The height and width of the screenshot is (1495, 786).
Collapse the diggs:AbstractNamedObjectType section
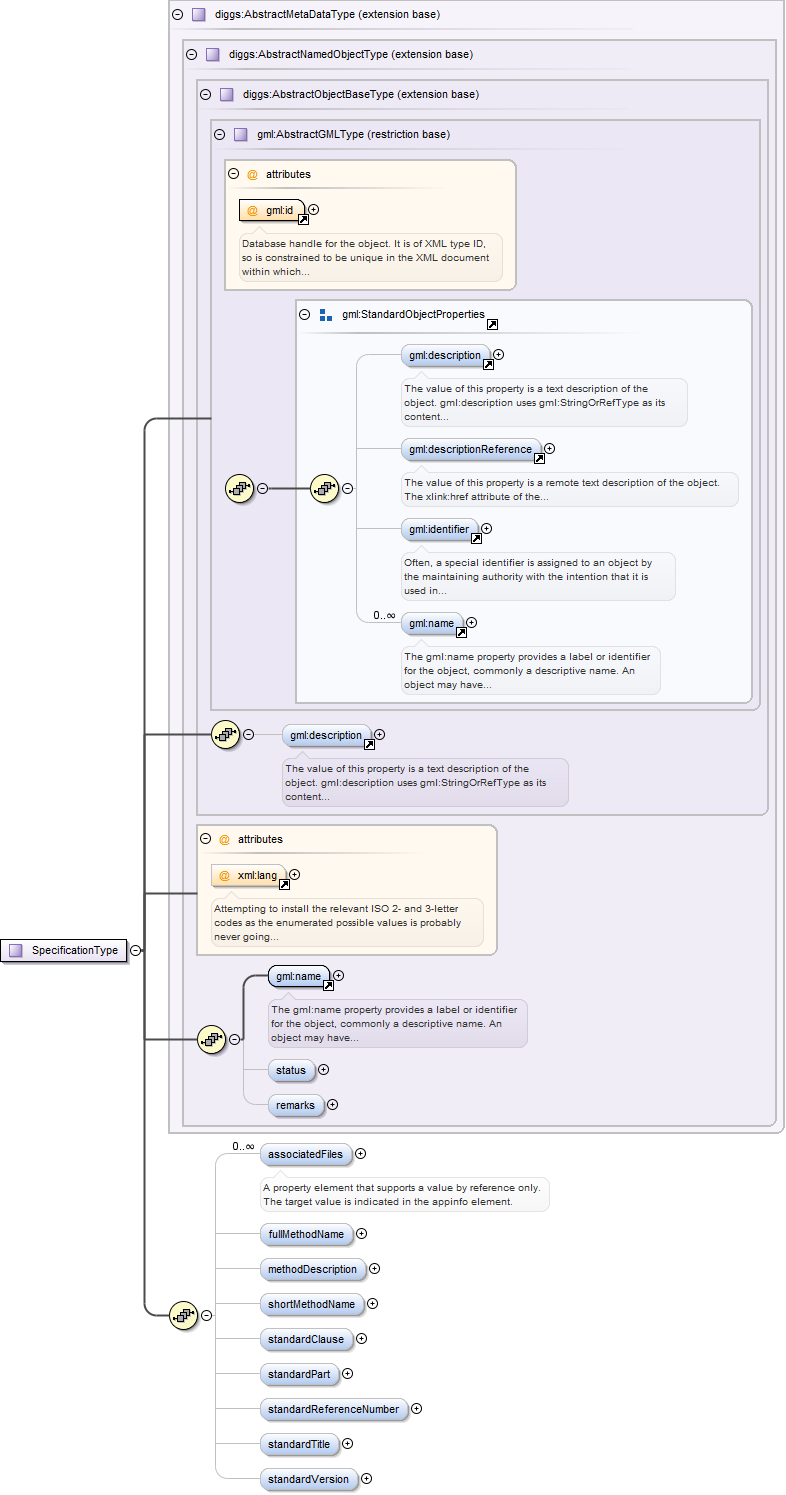[x=191, y=54]
